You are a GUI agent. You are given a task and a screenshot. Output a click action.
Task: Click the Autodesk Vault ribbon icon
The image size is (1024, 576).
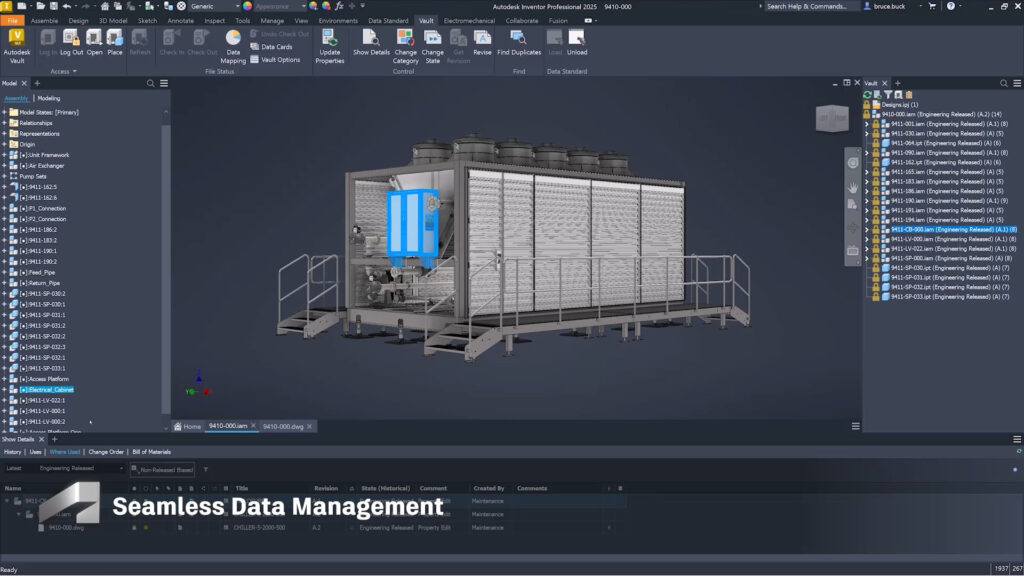[x=17, y=38]
